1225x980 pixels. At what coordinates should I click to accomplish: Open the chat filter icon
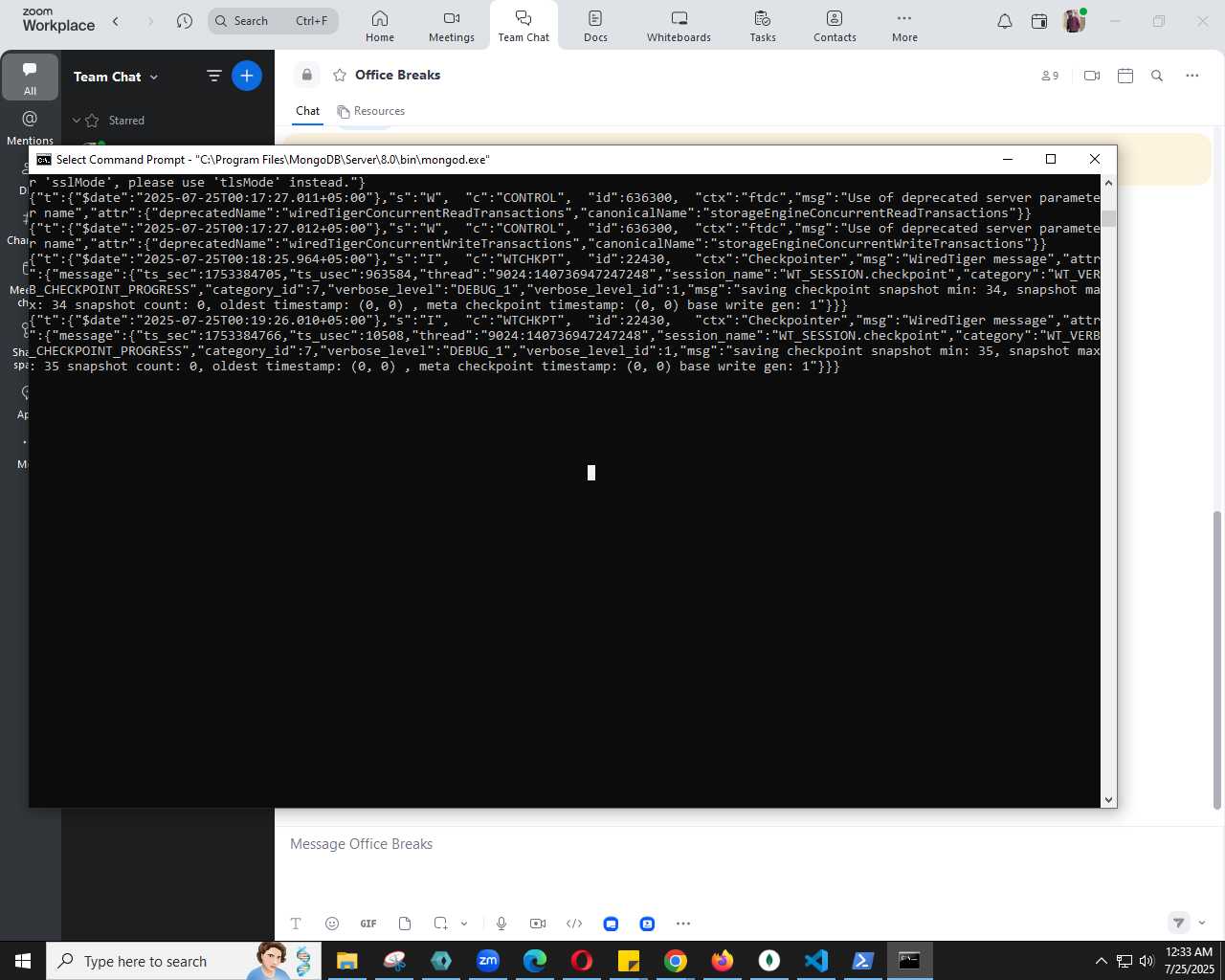(214, 76)
